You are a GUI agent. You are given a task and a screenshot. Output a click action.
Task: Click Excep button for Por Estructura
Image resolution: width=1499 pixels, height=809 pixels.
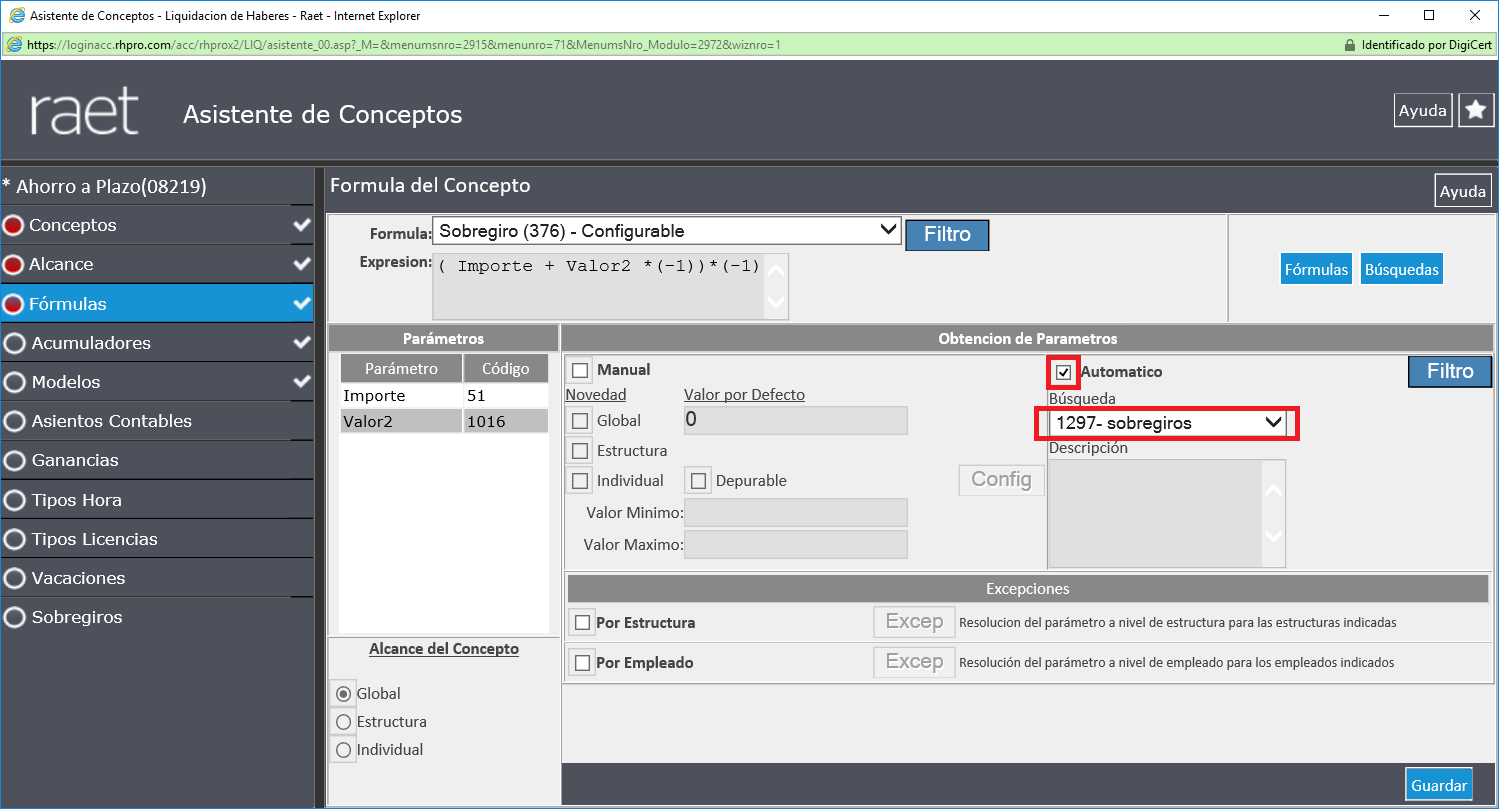pos(914,622)
